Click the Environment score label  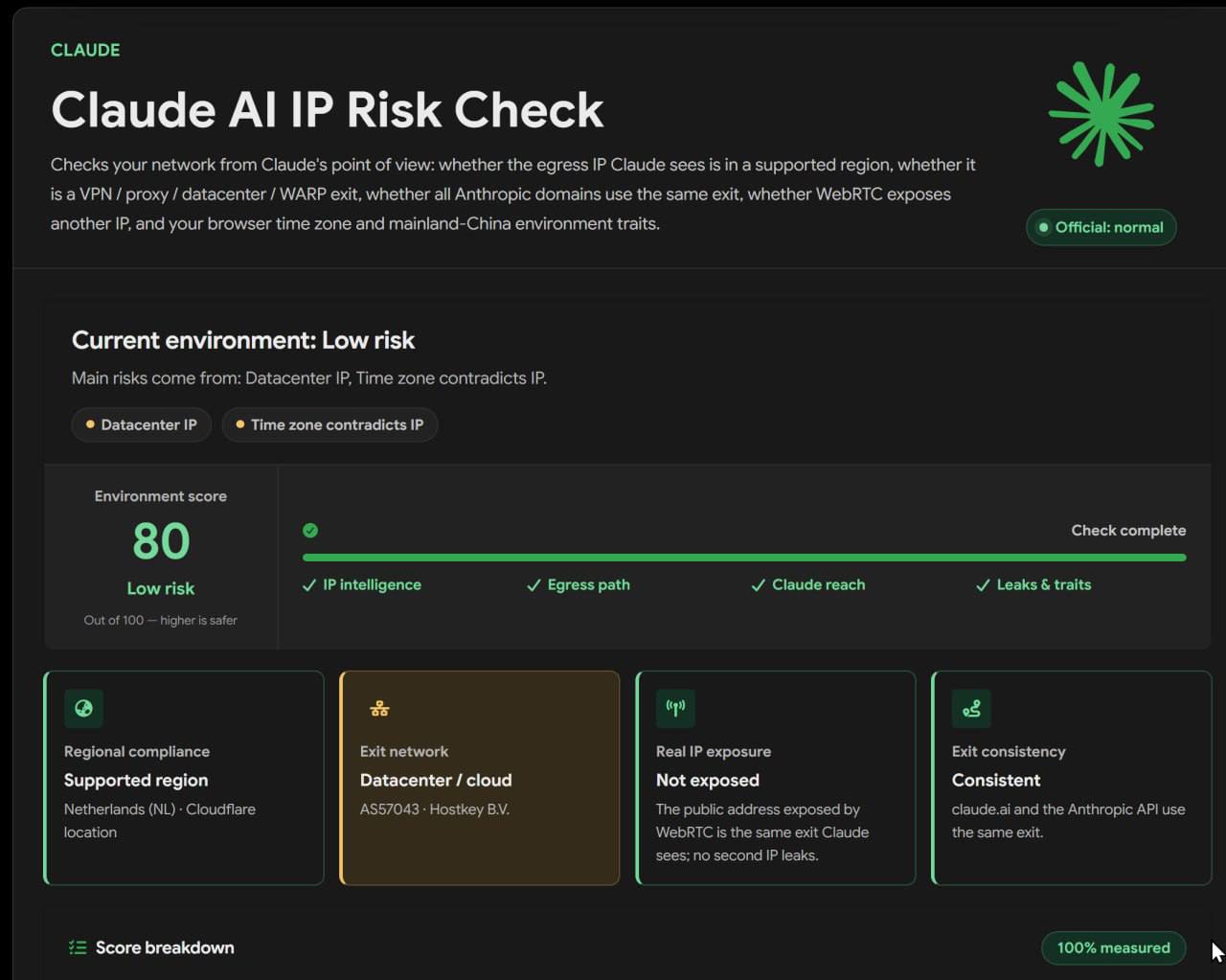click(x=161, y=496)
